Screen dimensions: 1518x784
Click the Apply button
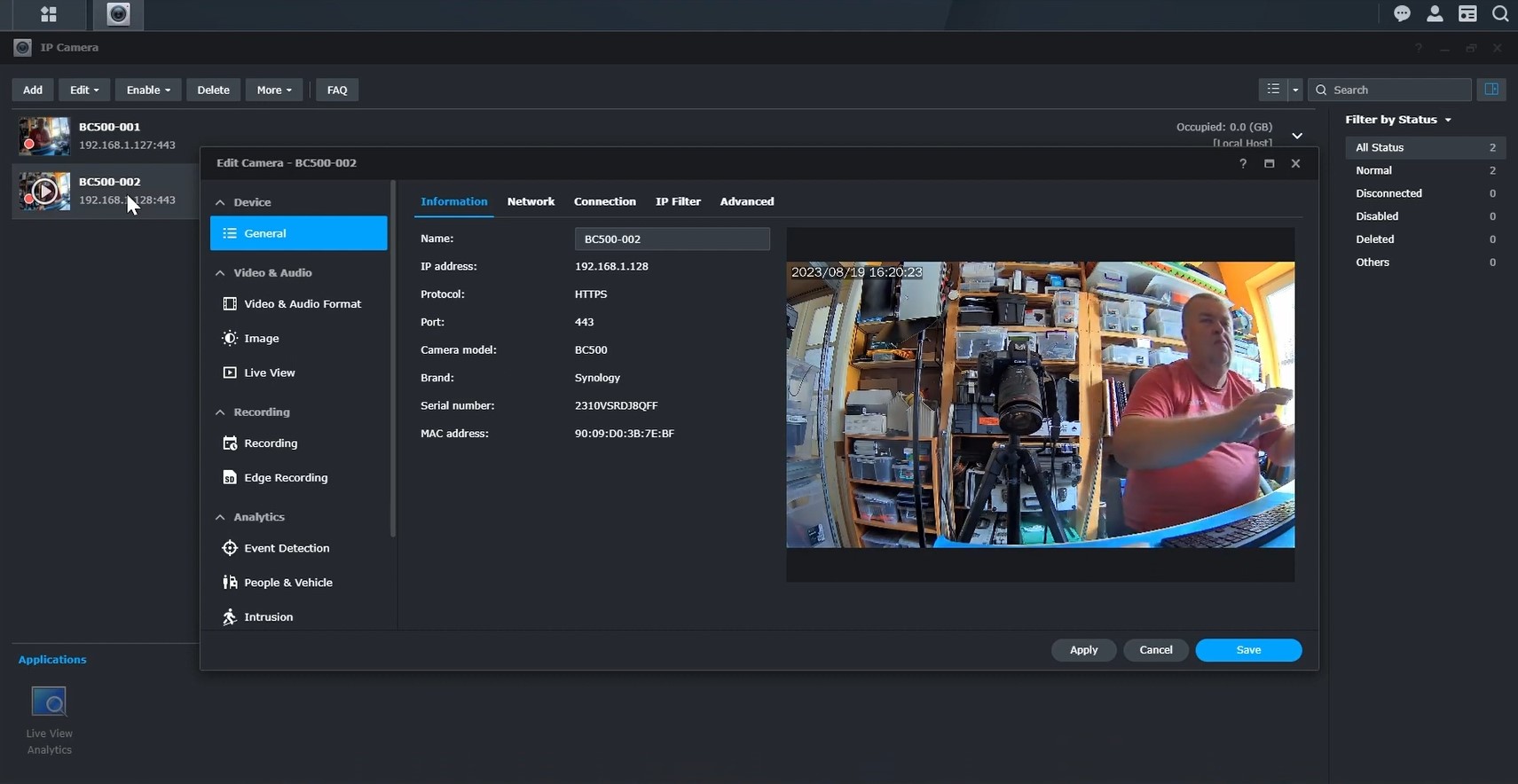1083,650
